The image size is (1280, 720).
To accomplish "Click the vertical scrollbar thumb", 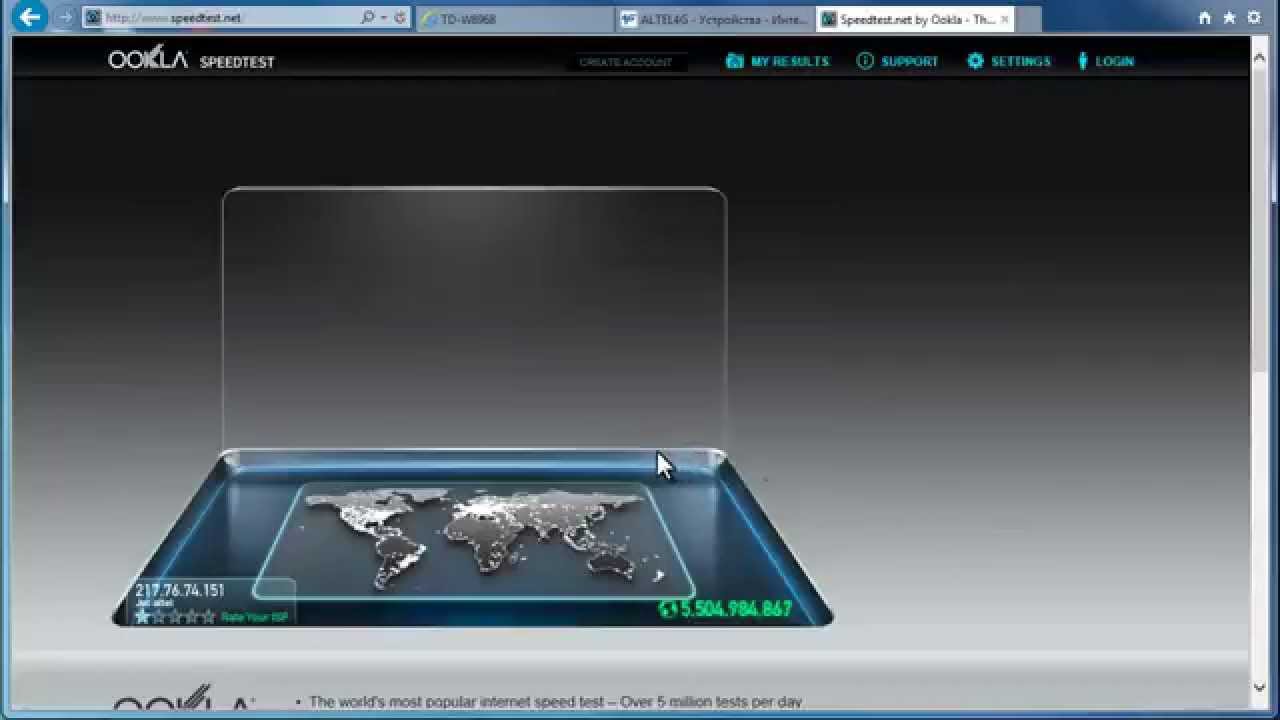I will point(1260,220).
